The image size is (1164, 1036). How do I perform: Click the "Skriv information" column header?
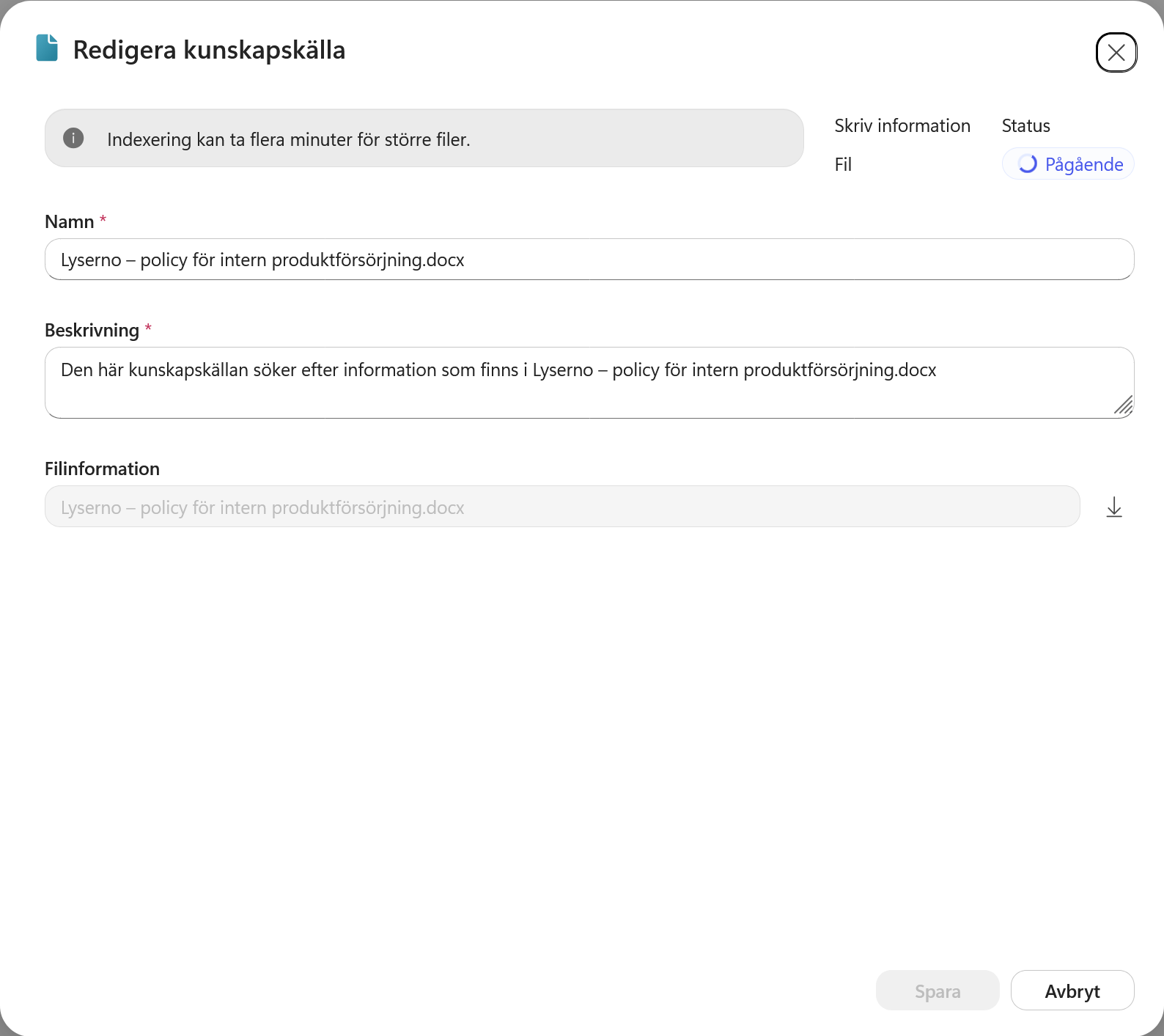tap(902, 126)
